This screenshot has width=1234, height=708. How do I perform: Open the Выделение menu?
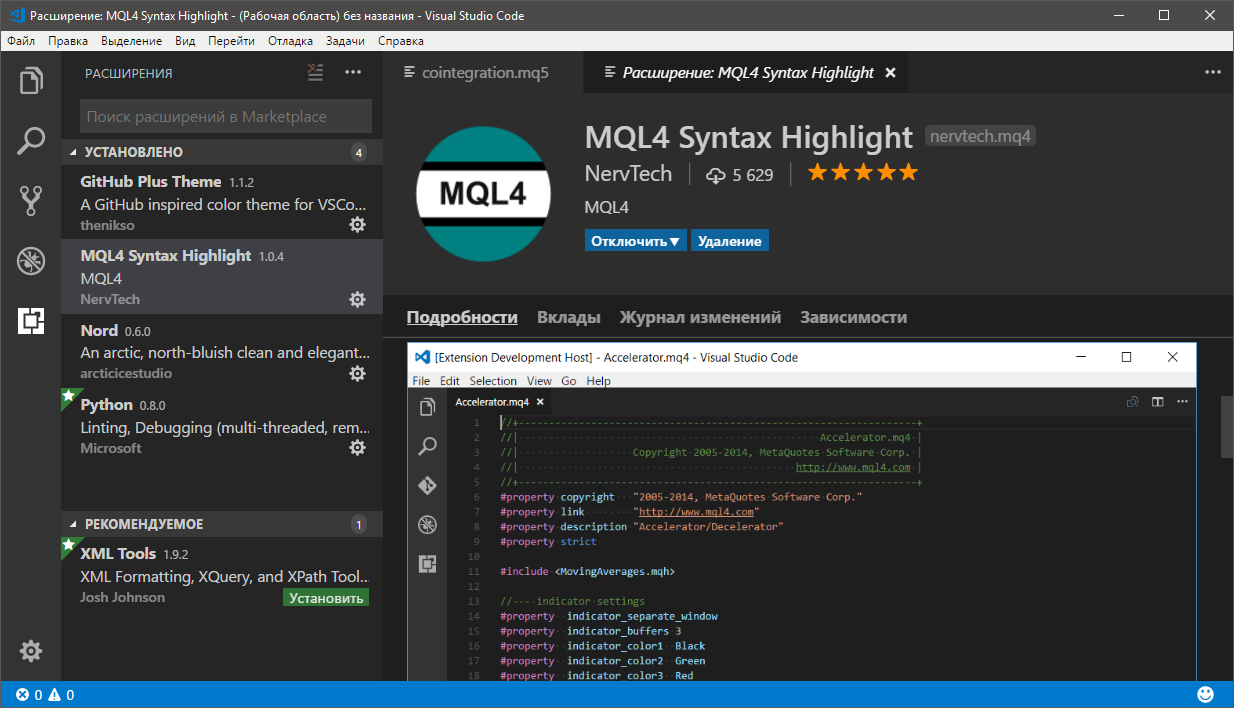[x=131, y=41]
